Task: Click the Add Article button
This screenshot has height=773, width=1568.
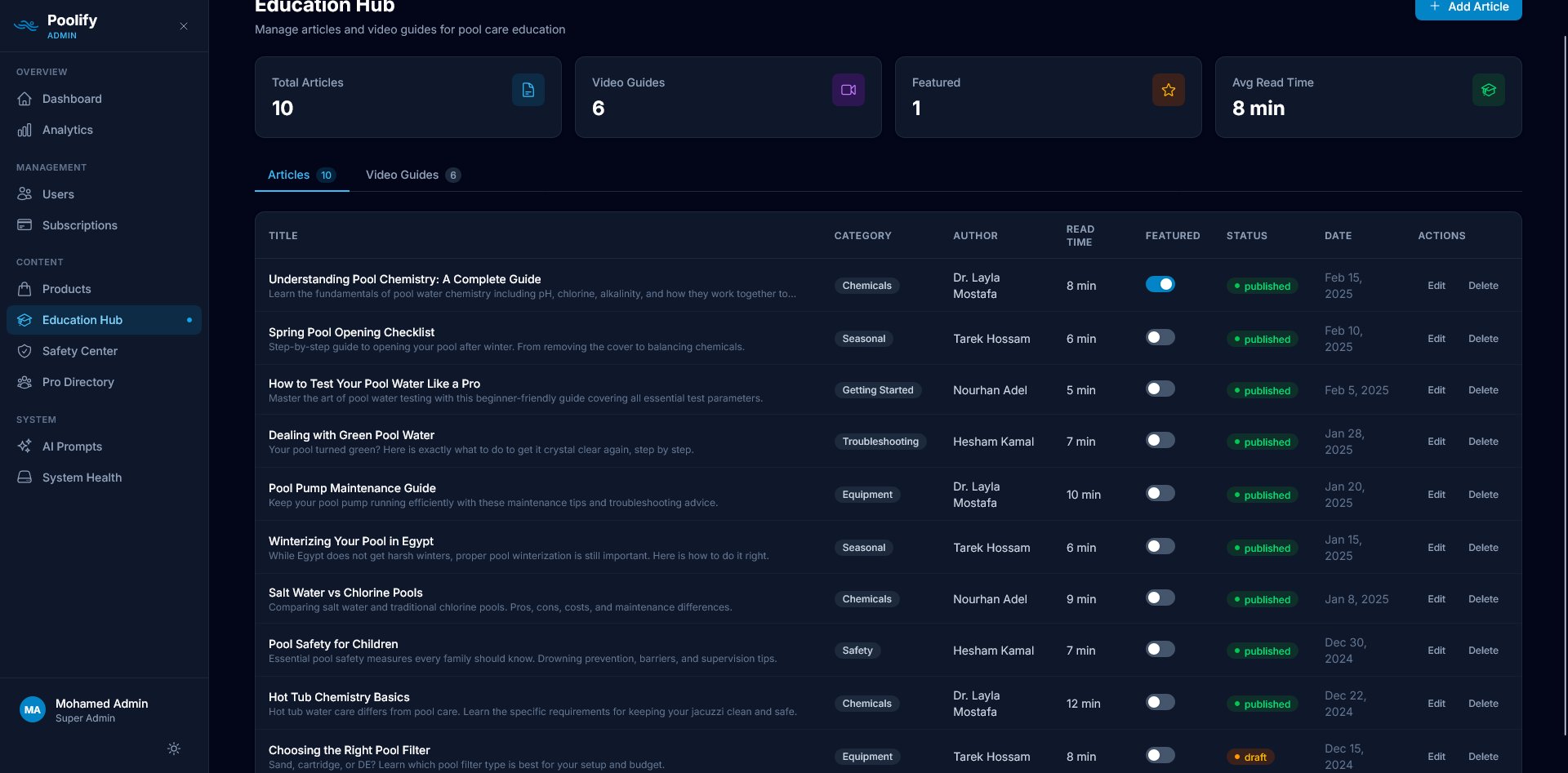Action: click(1468, 7)
